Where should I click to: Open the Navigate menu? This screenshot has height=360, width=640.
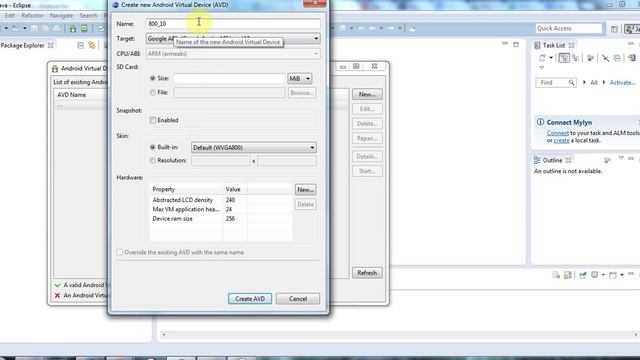61,16
